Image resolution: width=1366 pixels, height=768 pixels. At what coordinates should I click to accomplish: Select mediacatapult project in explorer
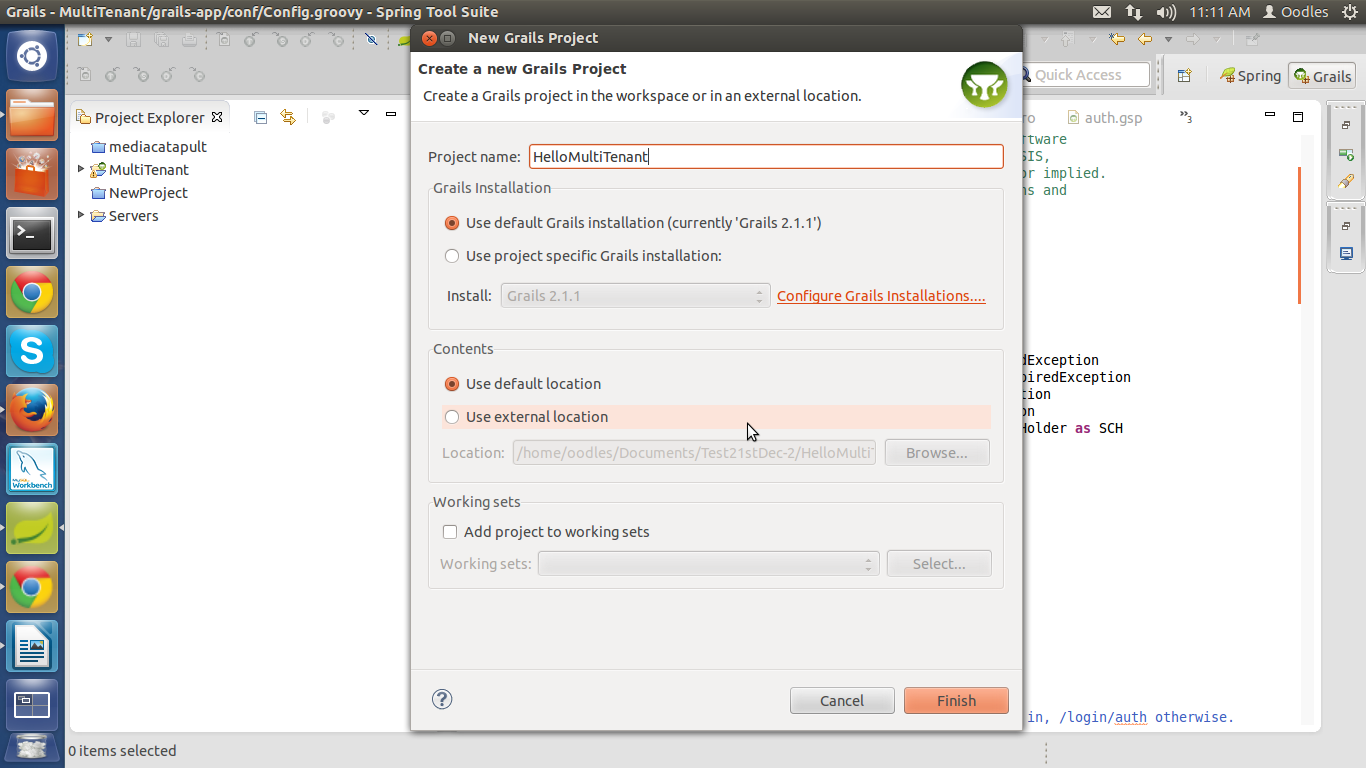(x=158, y=146)
